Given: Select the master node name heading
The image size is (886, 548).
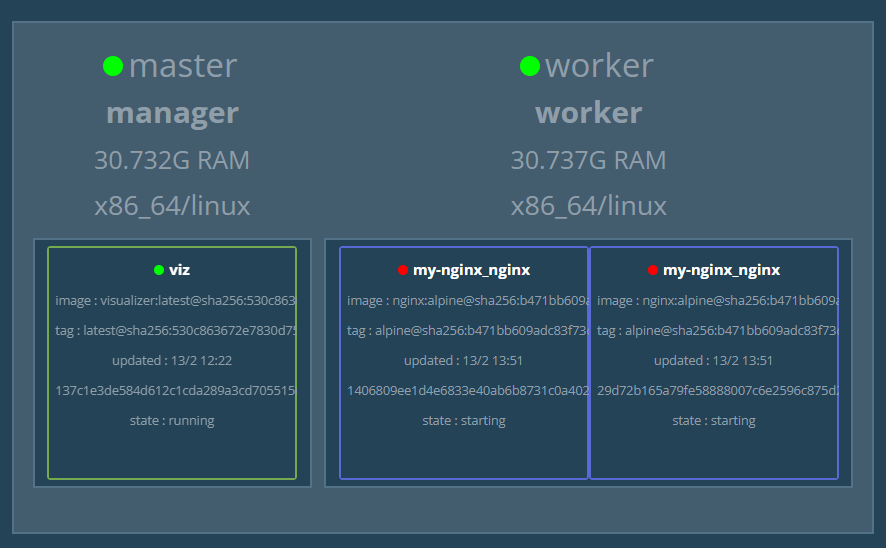Looking at the screenshot, I should coord(182,66).
